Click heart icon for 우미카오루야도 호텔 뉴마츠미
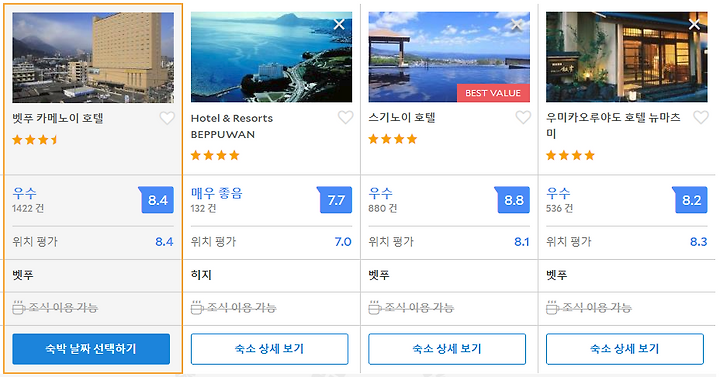 click(701, 118)
